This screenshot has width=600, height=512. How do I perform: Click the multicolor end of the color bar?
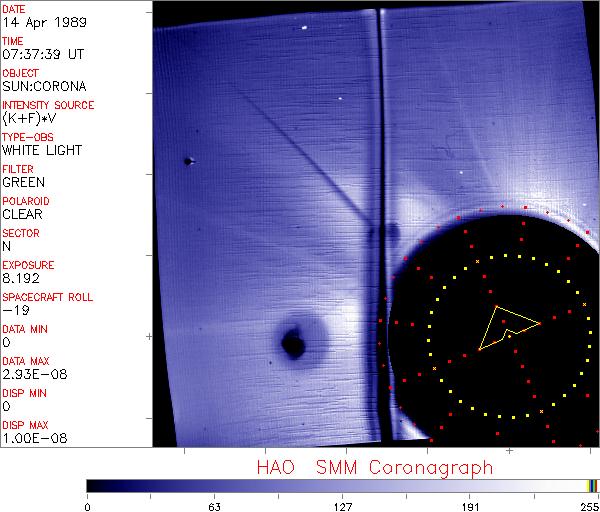[592, 486]
